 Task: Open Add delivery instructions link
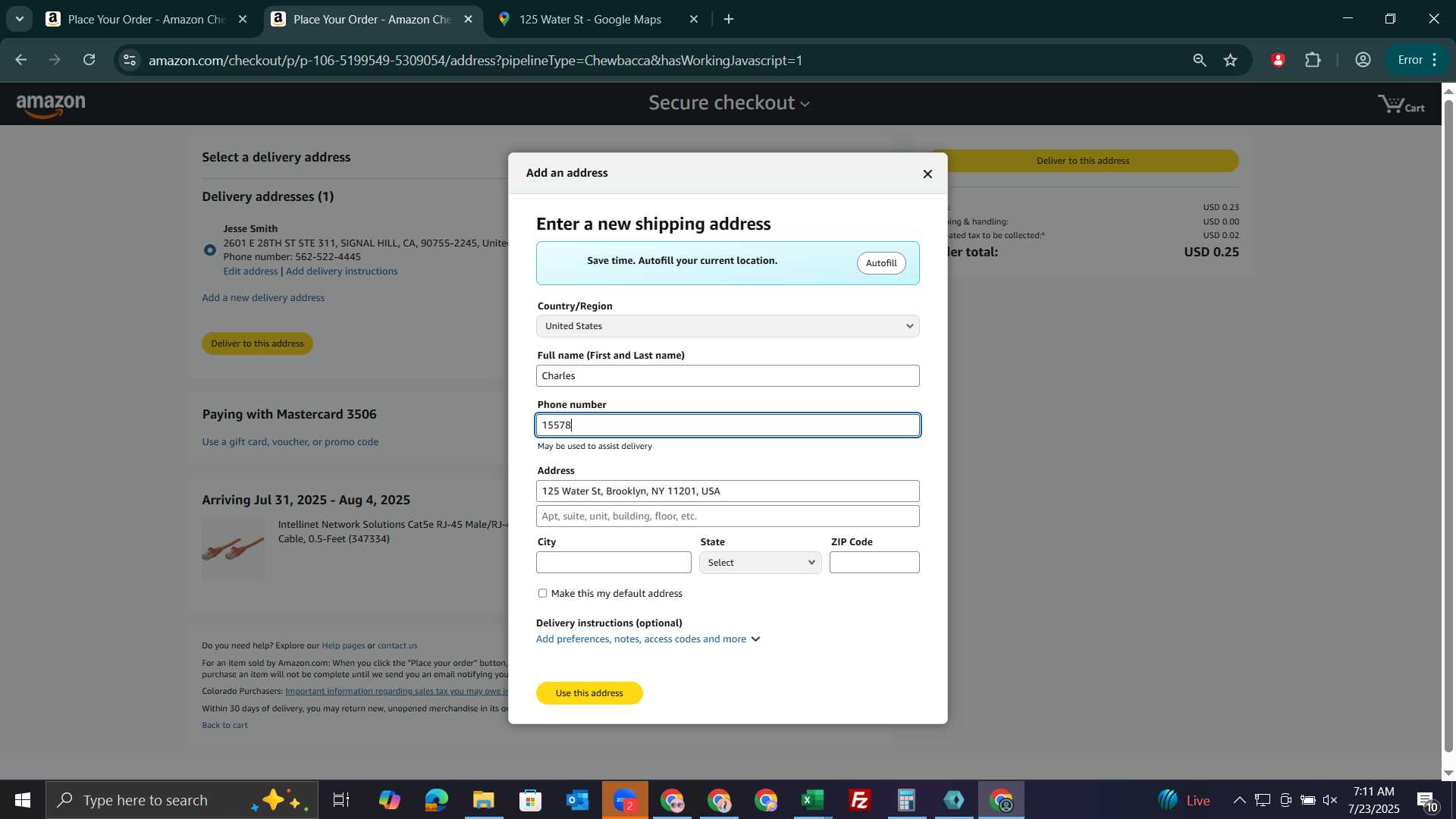(x=341, y=271)
